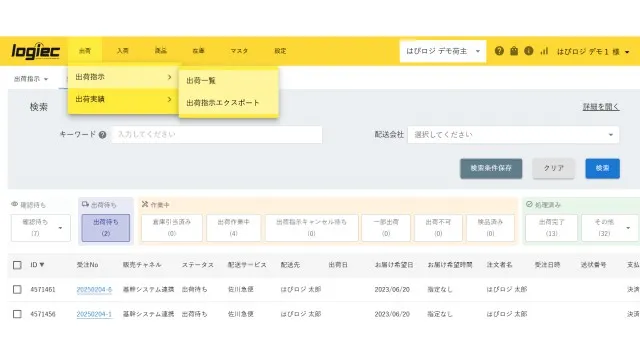Screen dimensions: 640x360
Task: Open order link 20250204-6
Action: 94,289
